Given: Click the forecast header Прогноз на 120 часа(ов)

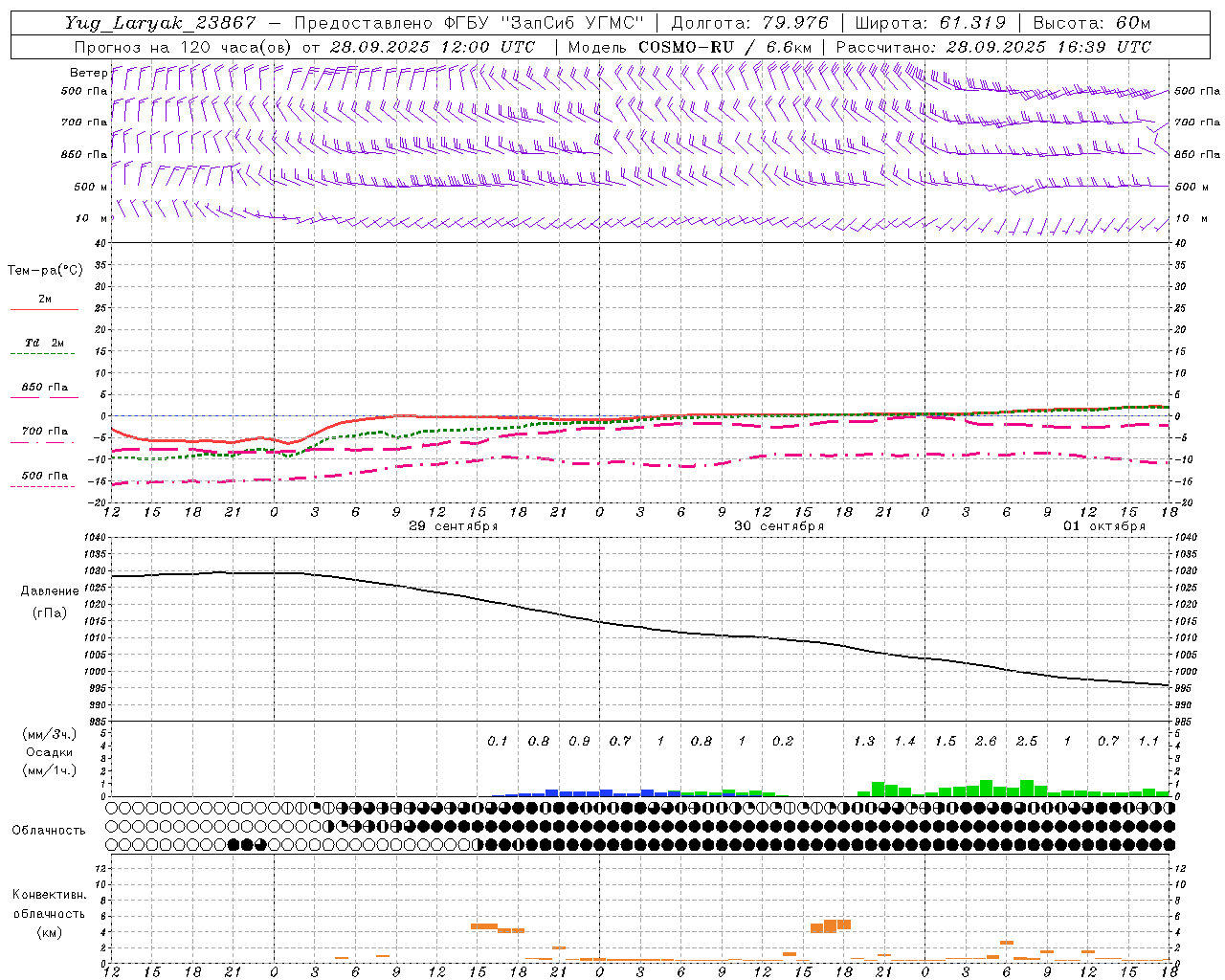Looking at the screenshot, I should [183, 47].
